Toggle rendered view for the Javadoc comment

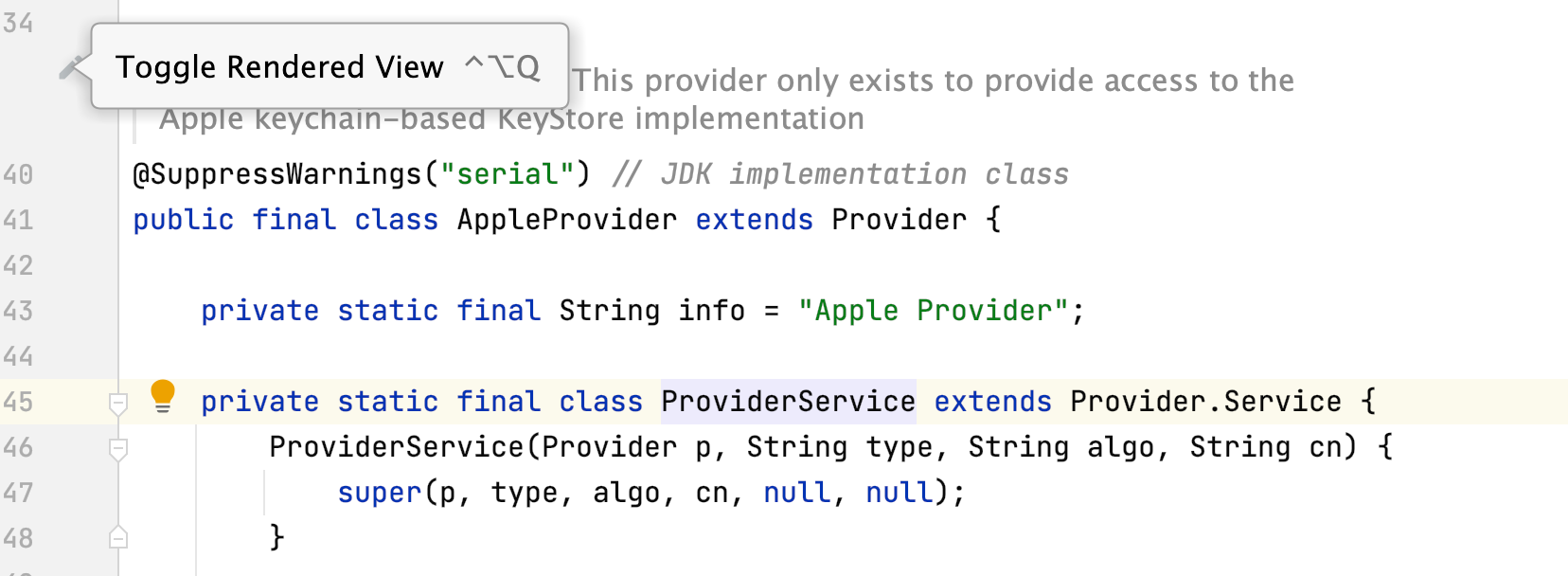click(70, 66)
